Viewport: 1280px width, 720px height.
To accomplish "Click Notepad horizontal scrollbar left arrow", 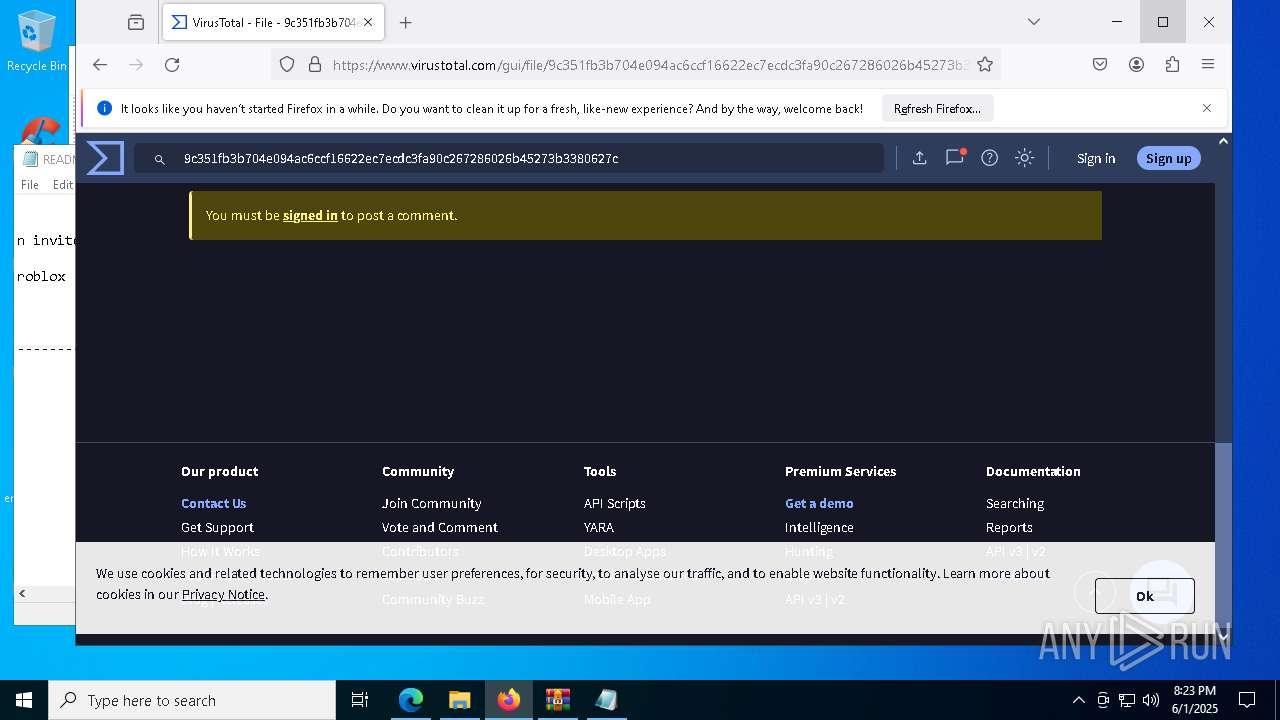I will tap(22, 593).
